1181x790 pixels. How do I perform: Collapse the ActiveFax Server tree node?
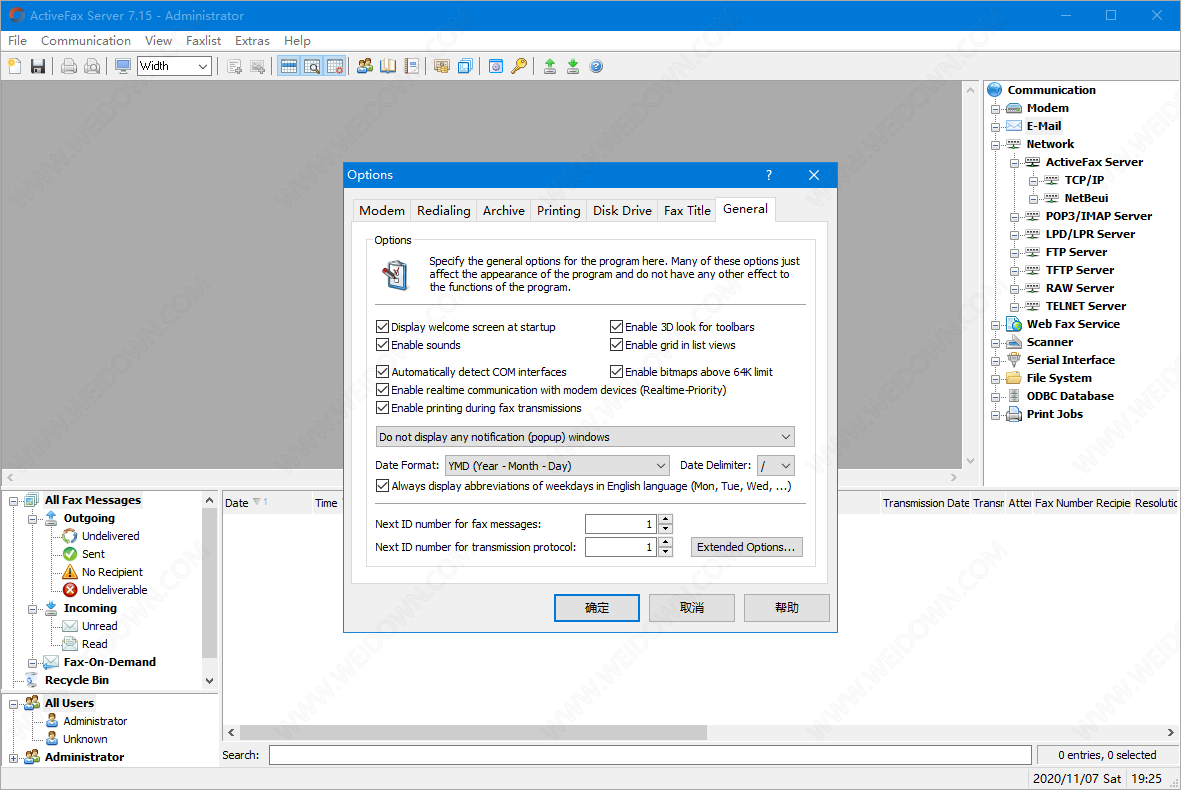[1014, 163]
